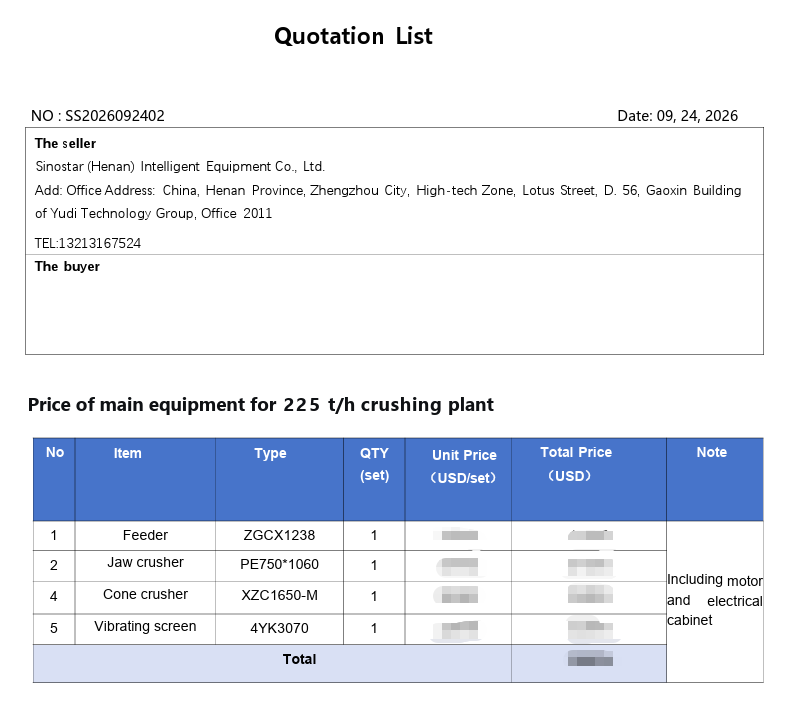Select the TEL:13213167524 phone number
The width and height of the screenshot is (796, 718).
click(x=88, y=243)
